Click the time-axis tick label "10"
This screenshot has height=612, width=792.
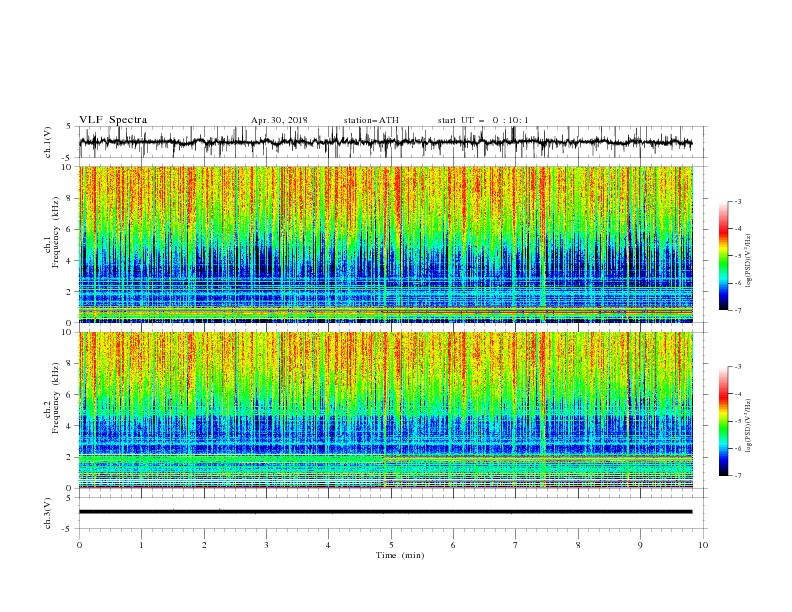(703, 545)
